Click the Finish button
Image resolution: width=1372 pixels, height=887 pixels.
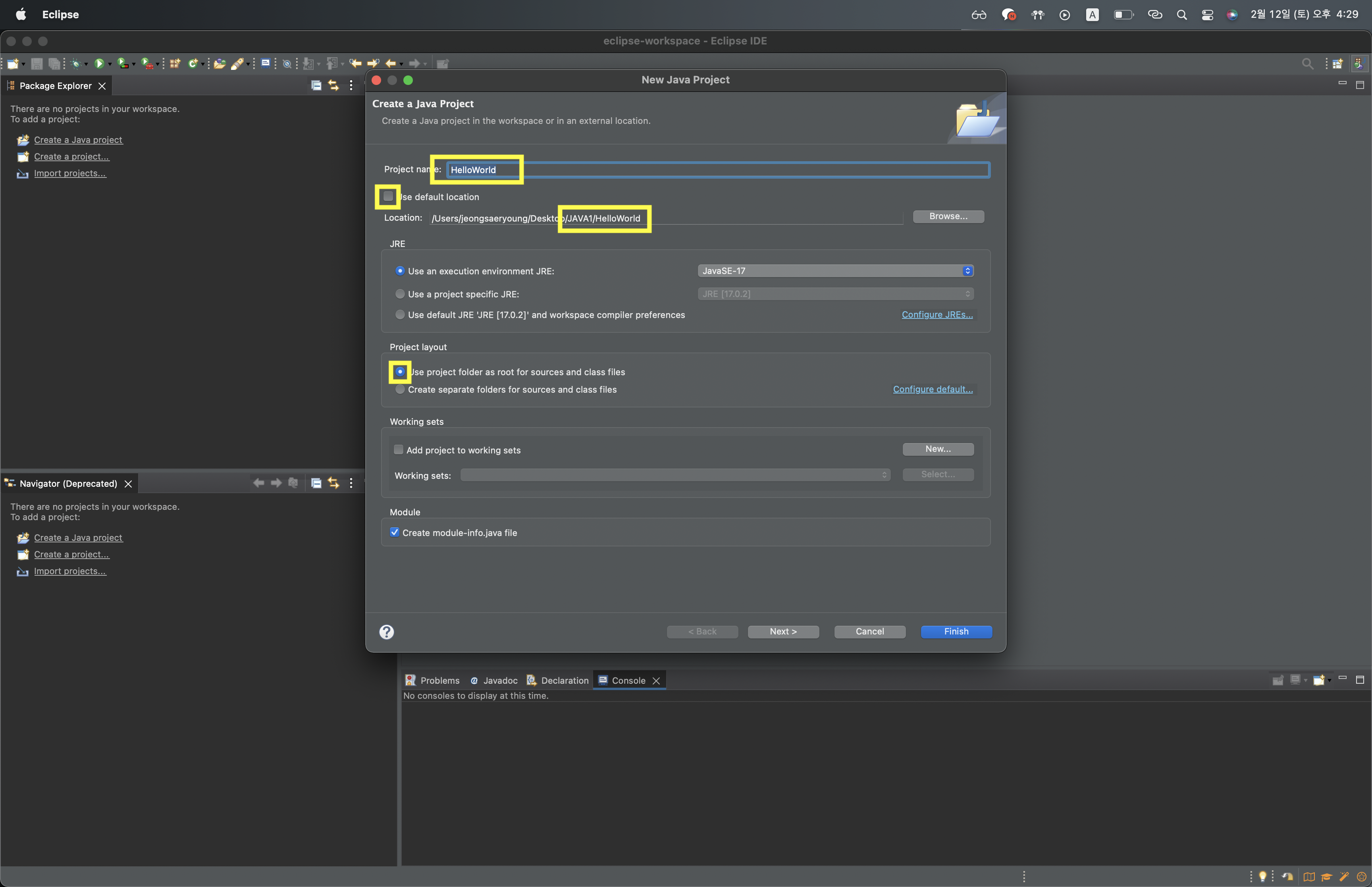[956, 631]
